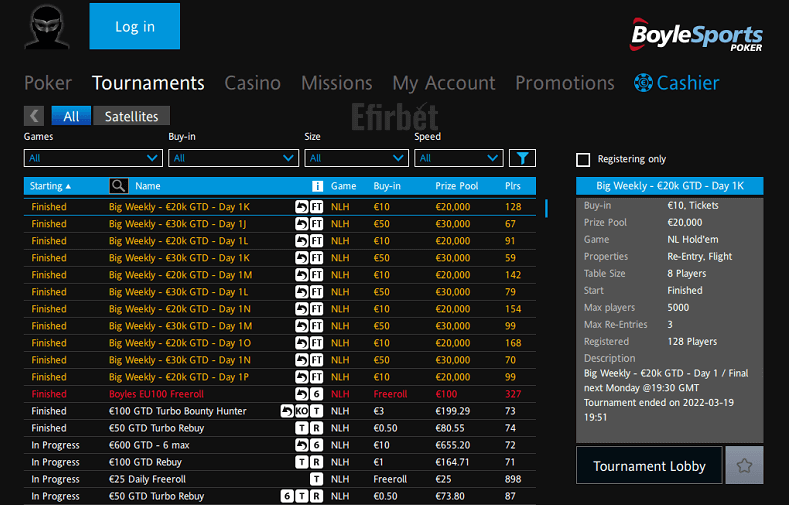Open the Poker menu

pyautogui.click(x=48, y=83)
